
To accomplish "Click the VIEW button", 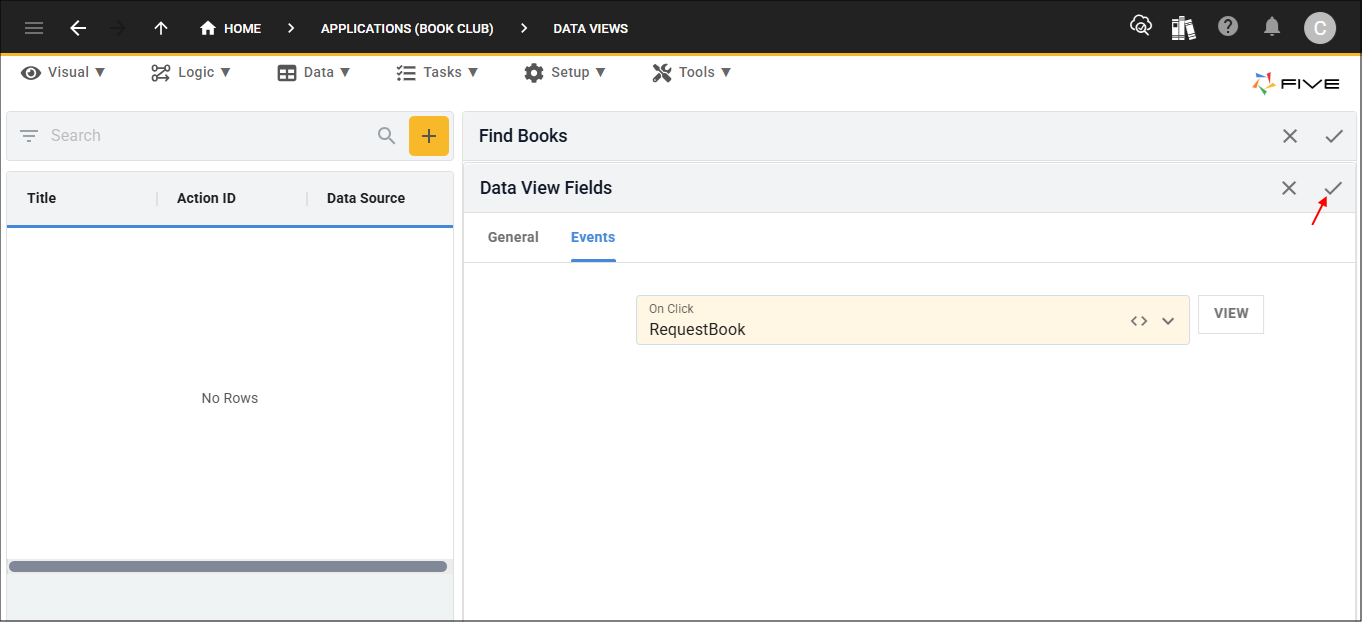I will pos(1230,314).
